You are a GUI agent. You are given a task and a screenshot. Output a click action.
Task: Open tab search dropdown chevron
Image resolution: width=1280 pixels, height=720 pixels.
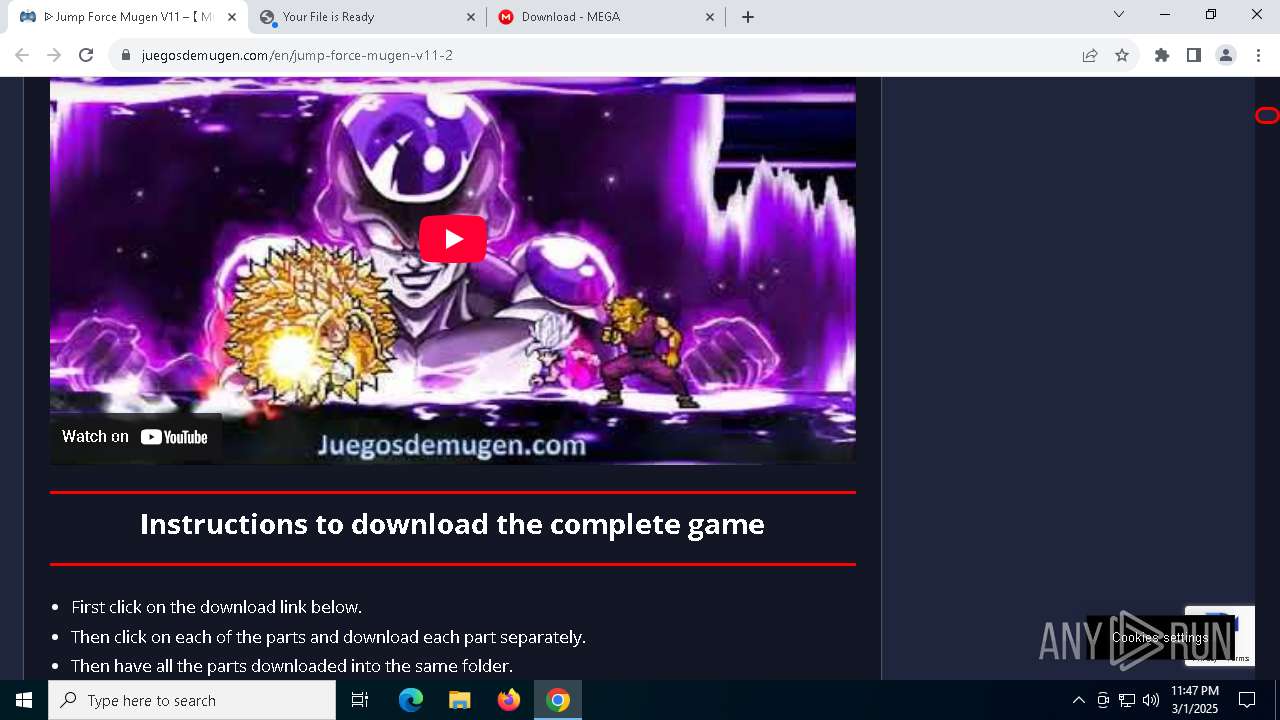pos(1119,14)
